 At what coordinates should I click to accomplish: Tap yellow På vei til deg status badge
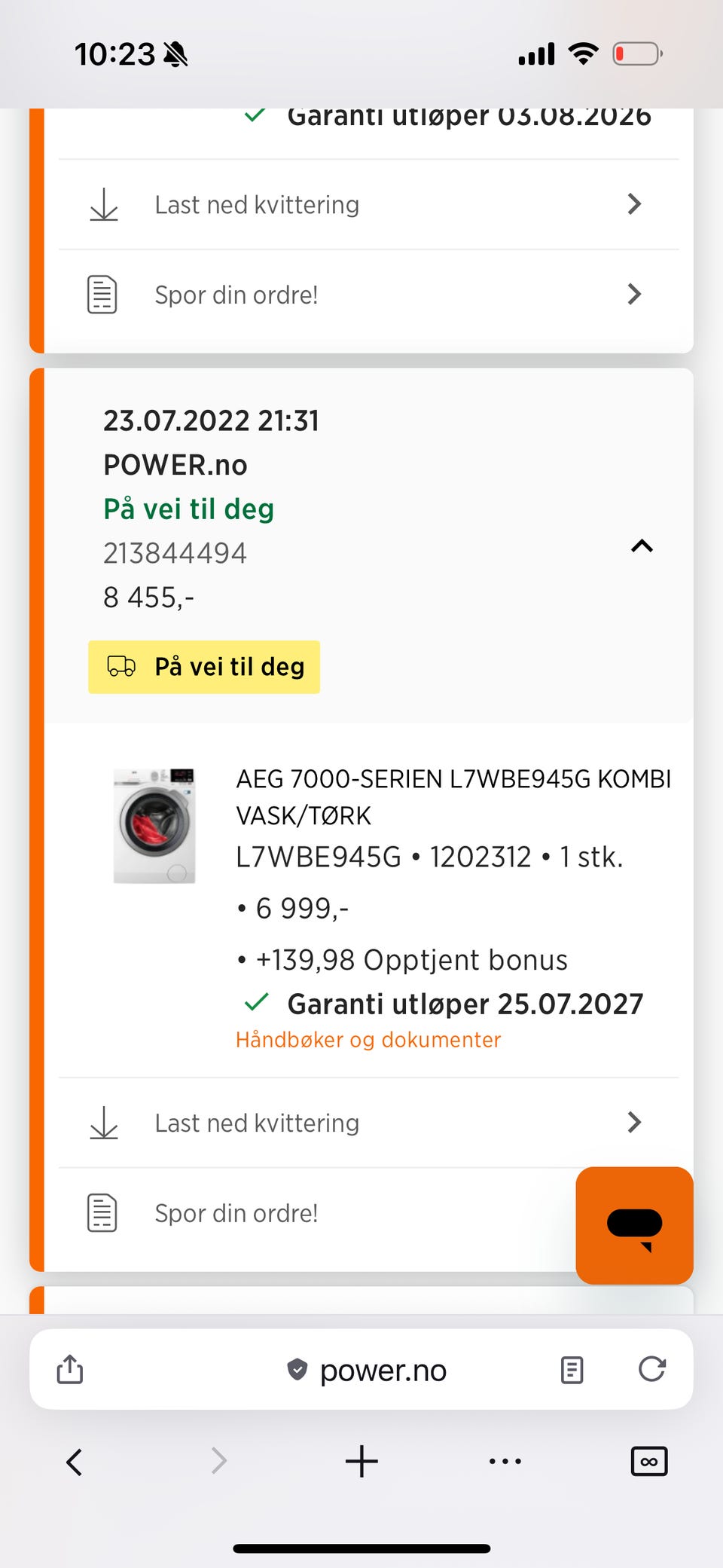pos(204,667)
